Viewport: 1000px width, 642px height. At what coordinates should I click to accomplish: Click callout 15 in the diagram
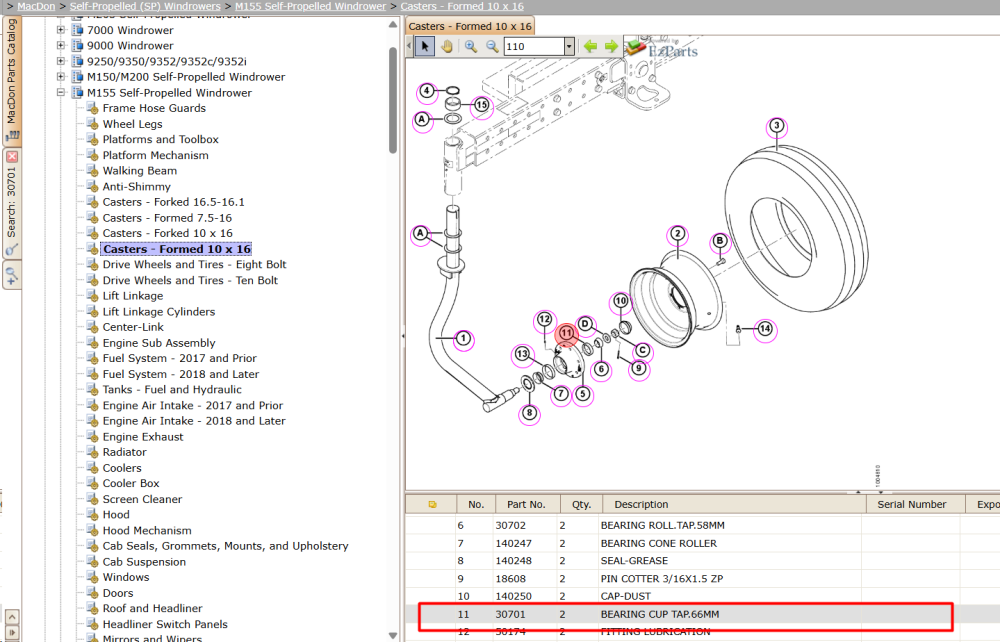[x=482, y=105]
